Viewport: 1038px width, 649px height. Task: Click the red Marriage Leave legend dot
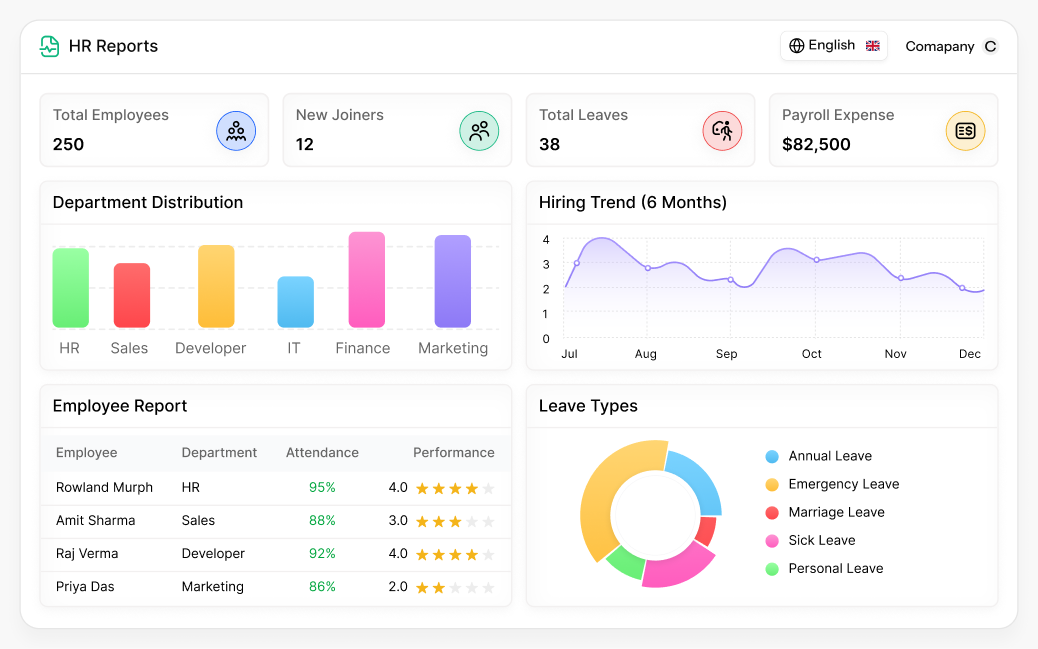pos(772,513)
